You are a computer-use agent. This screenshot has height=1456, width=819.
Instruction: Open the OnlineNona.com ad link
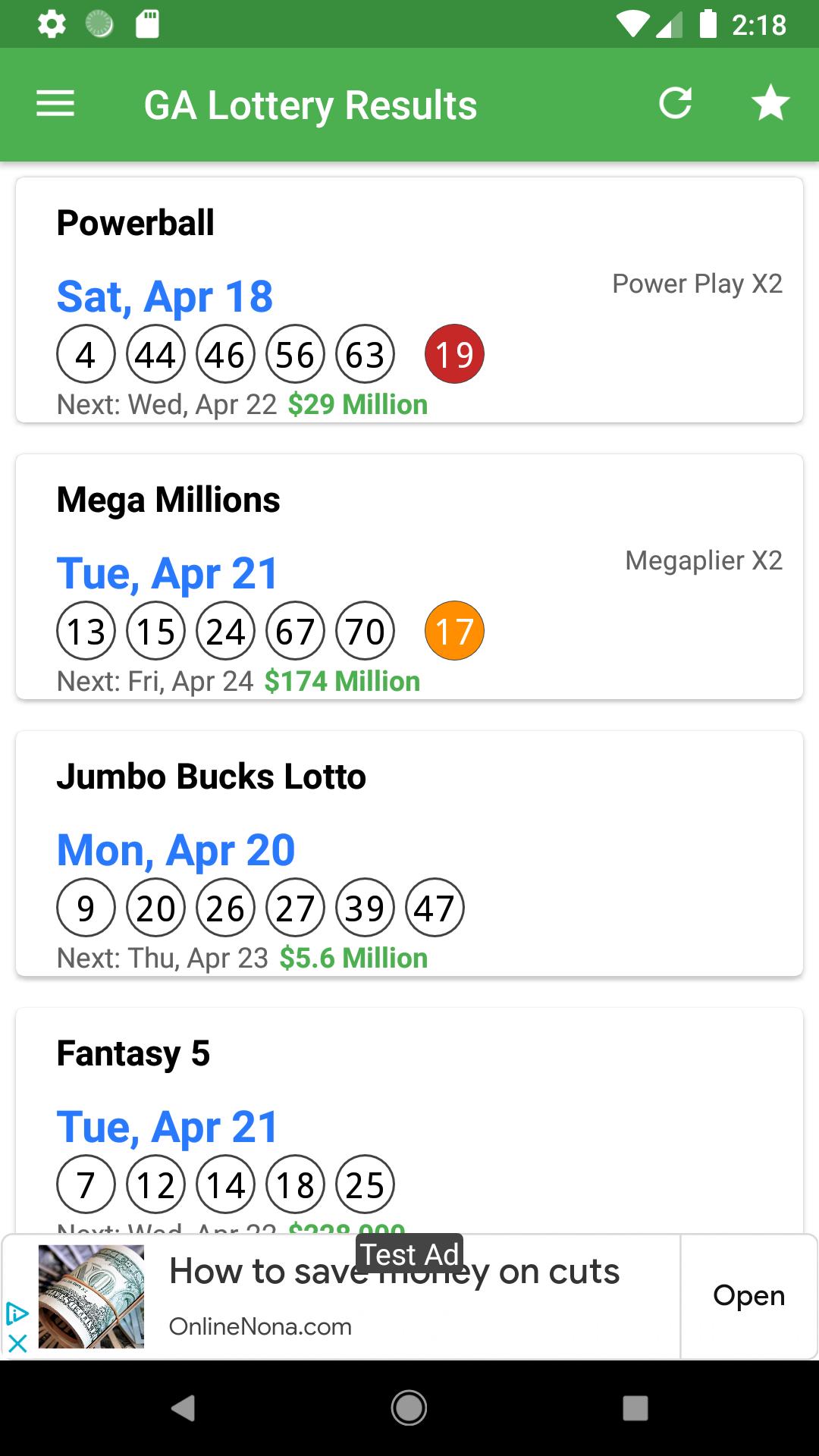pyautogui.click(x=260, y=1327)
